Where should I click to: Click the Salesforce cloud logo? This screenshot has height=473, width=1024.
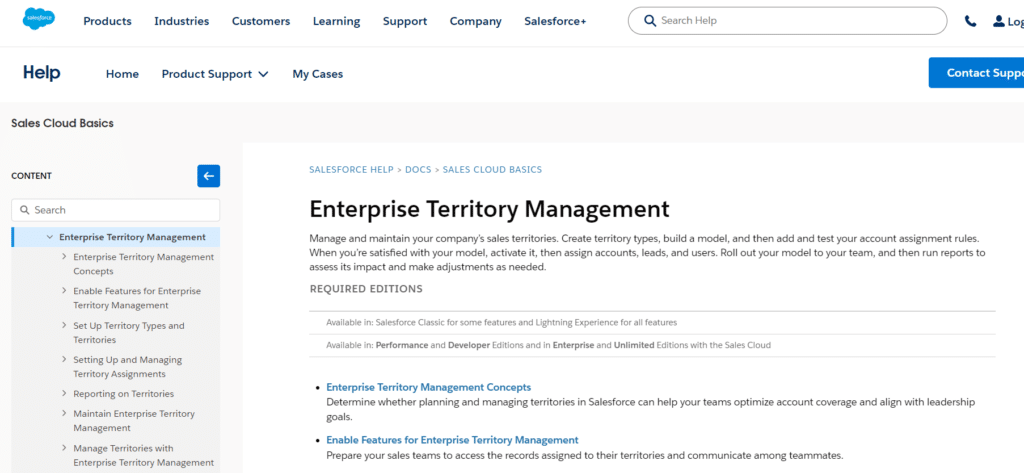coord(39,20)
